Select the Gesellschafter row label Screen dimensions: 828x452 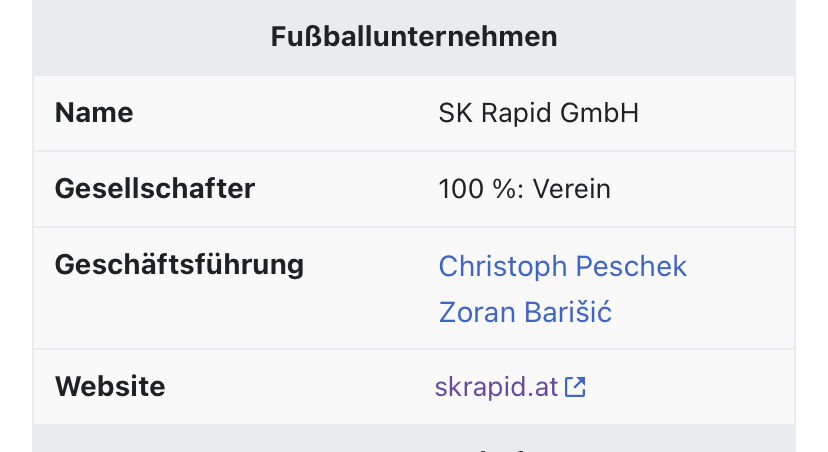click(155, 189)
